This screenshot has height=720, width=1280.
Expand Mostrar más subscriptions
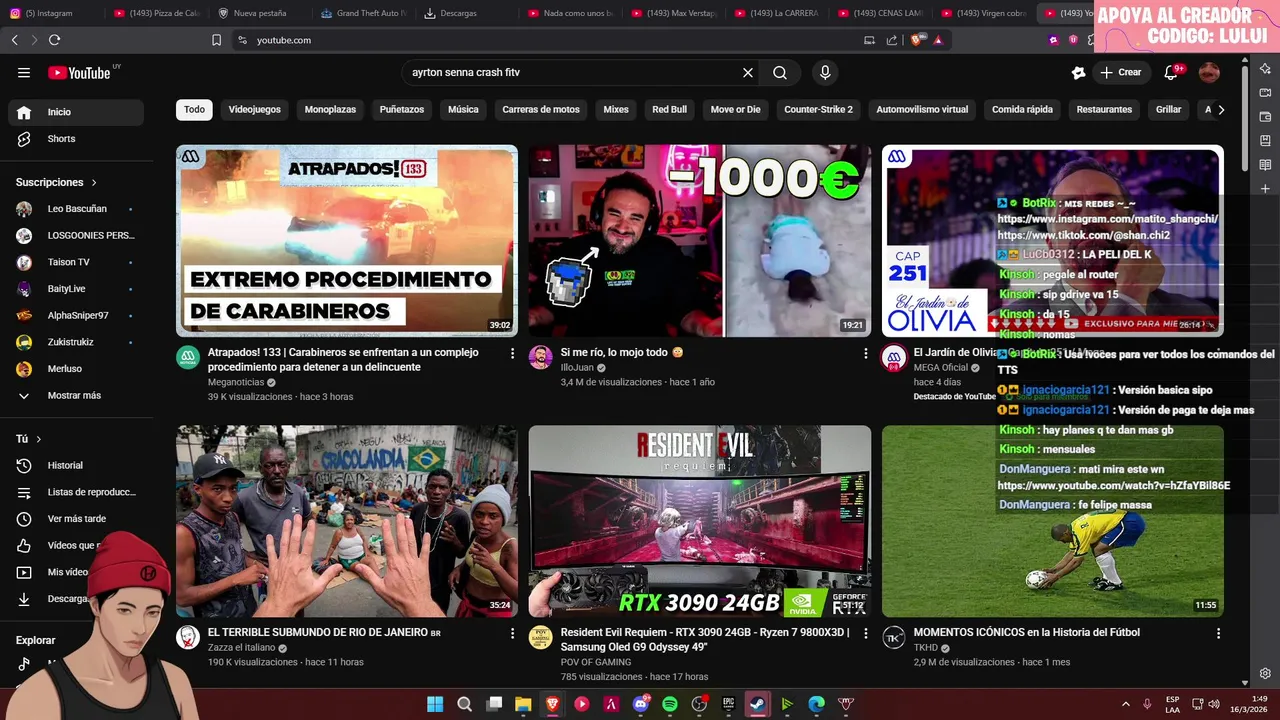74,395
